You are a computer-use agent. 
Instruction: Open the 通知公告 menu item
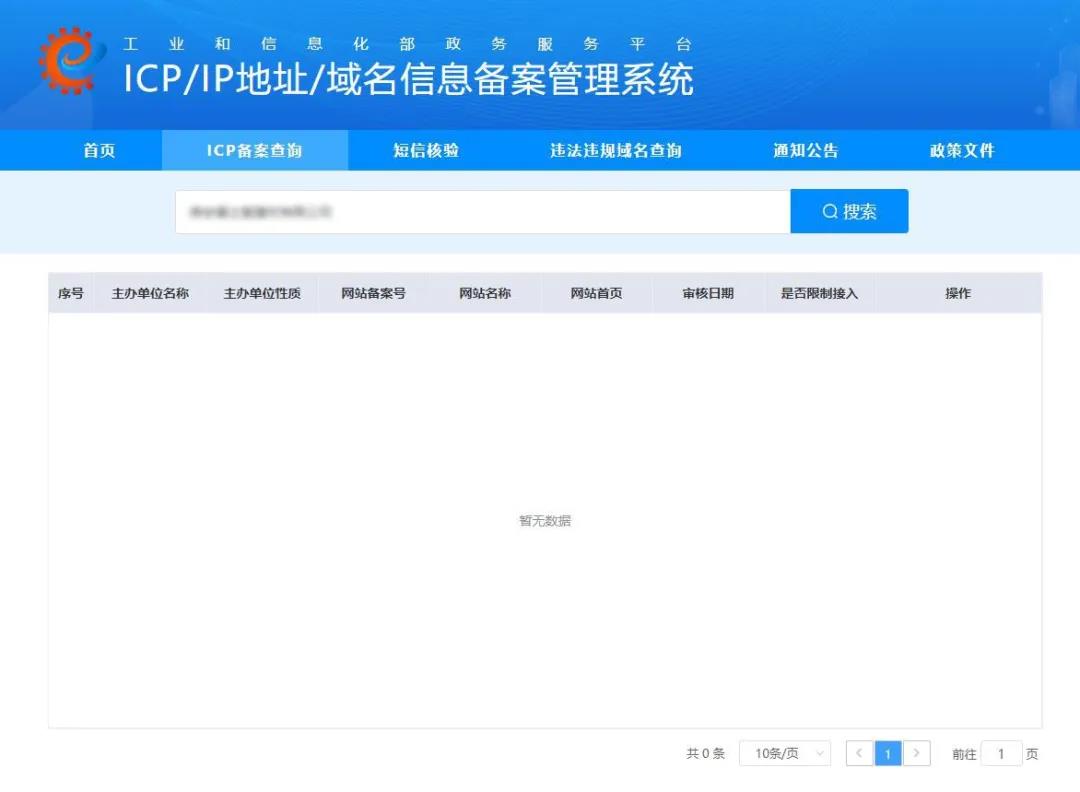coord(805,151)
